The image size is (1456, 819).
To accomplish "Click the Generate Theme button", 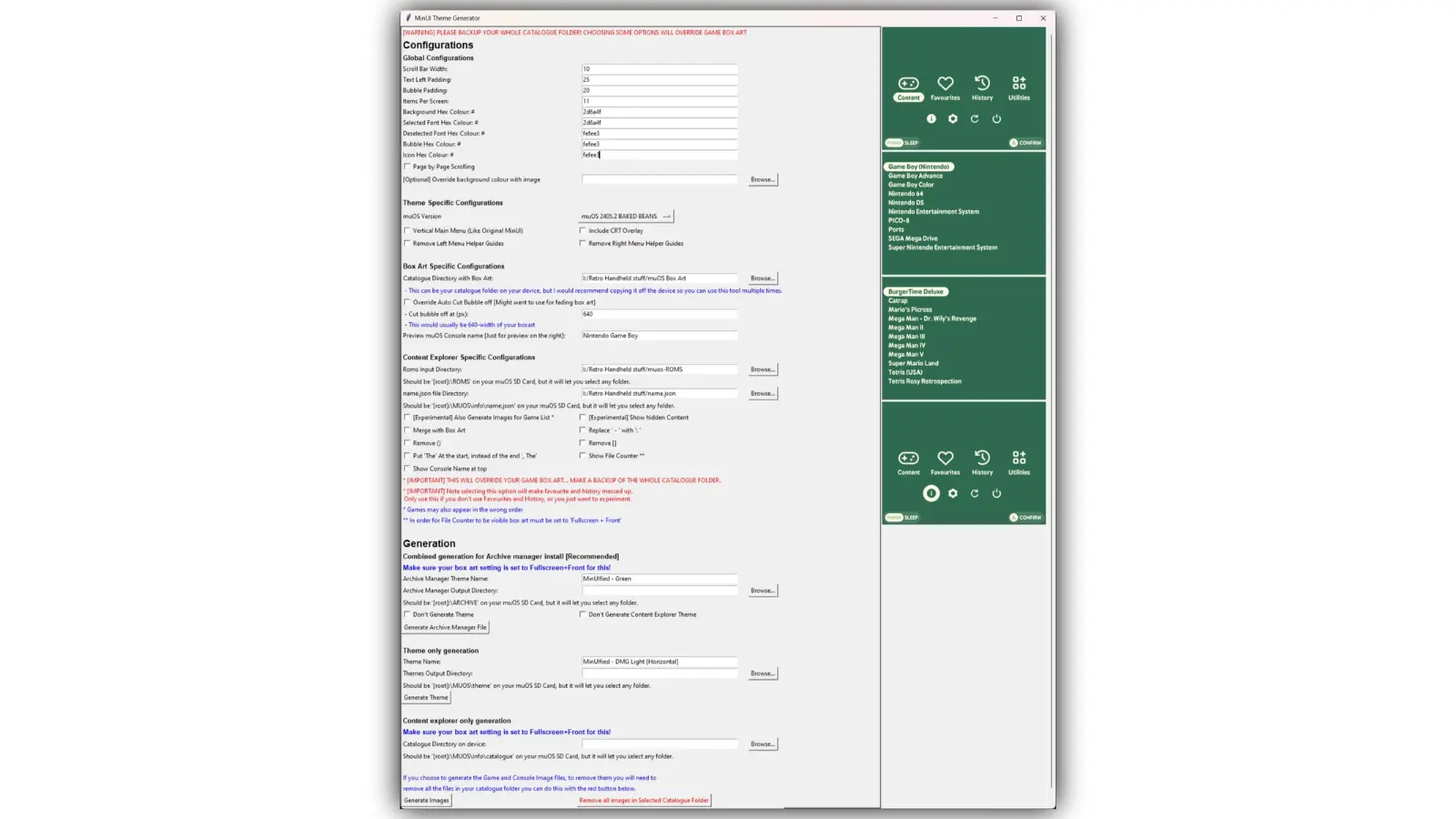I will [x=426, y=698].
